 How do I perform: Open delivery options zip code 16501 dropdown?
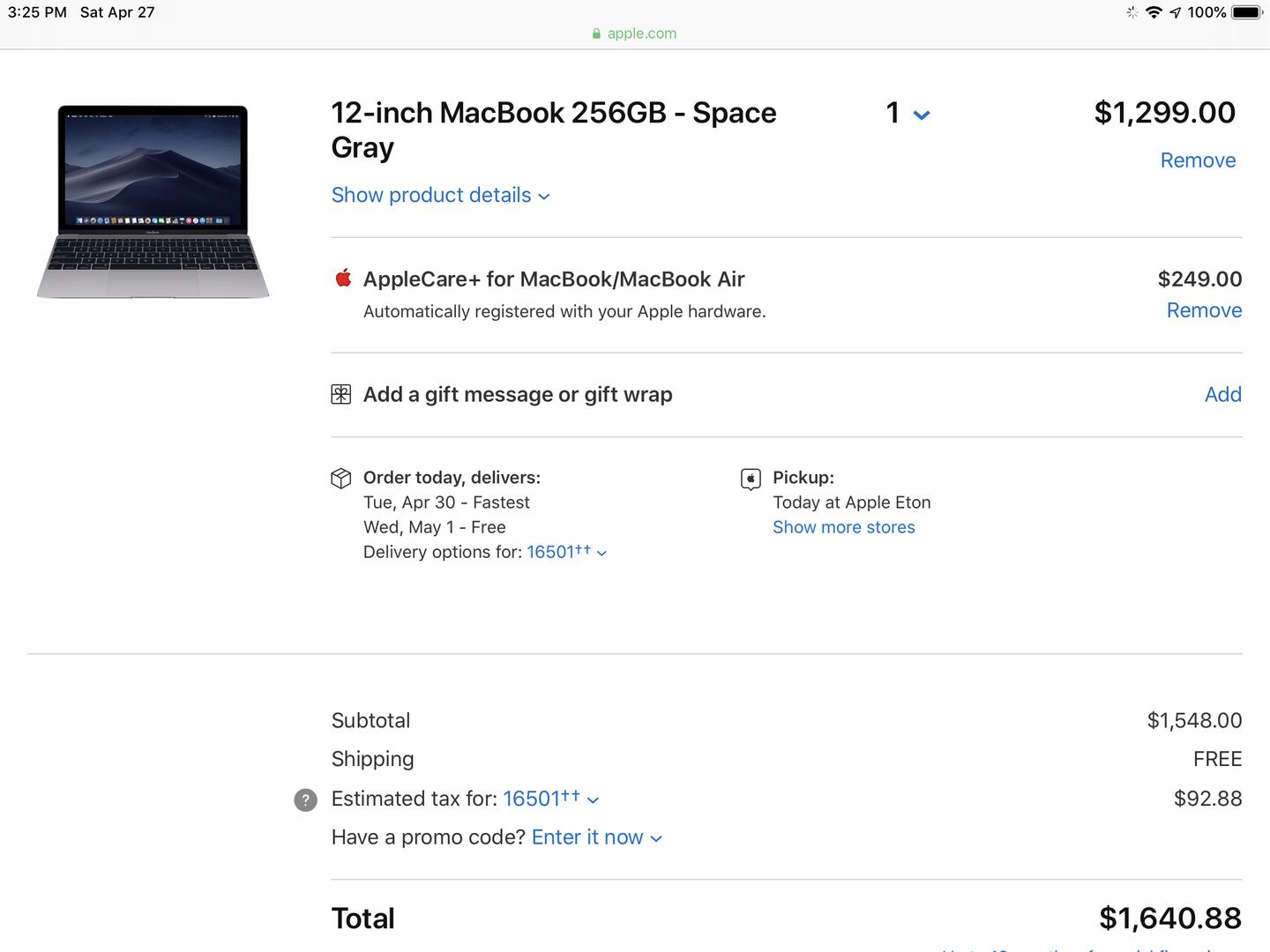(x=567, y=552)
